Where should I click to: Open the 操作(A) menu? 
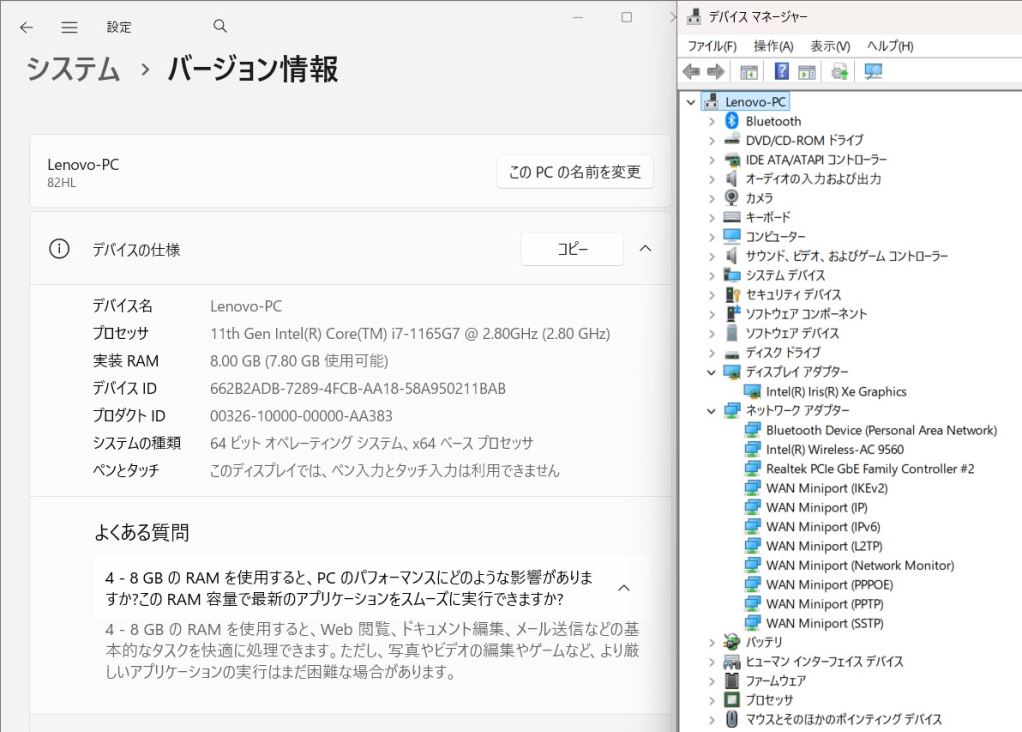tap(773, 46)
